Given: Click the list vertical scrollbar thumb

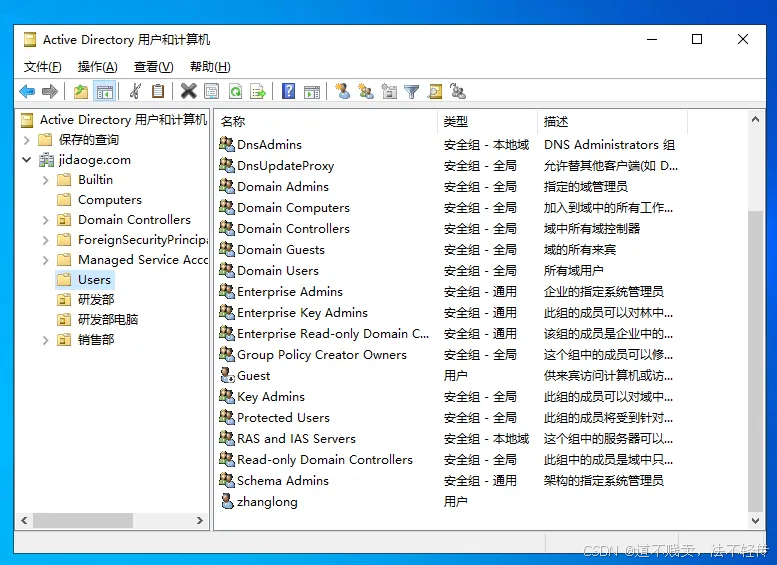Looking at the screenshot, I should point(755,360).
